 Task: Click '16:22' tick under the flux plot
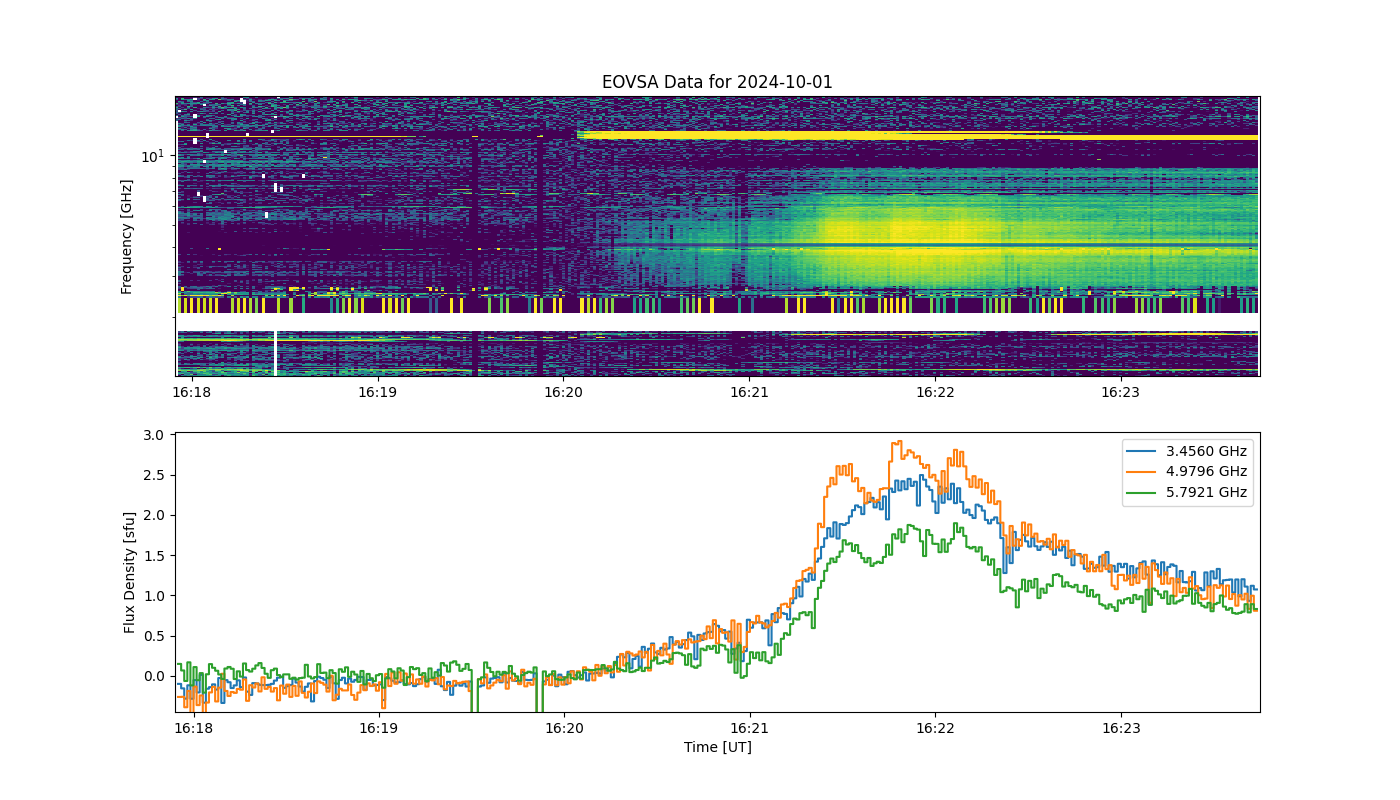click(x=935, y=729)
